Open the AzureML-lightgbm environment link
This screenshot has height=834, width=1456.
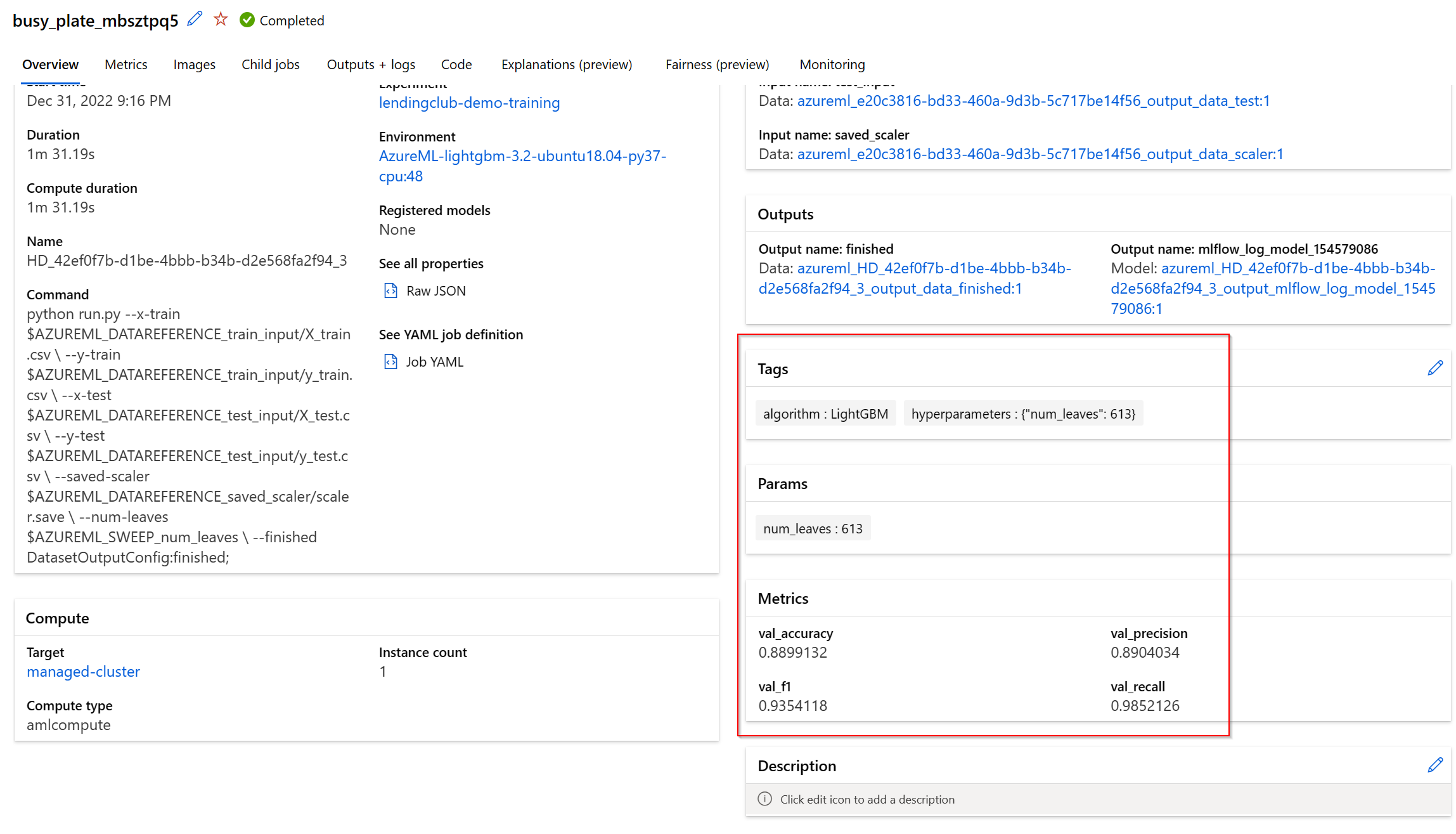point(522,156)
